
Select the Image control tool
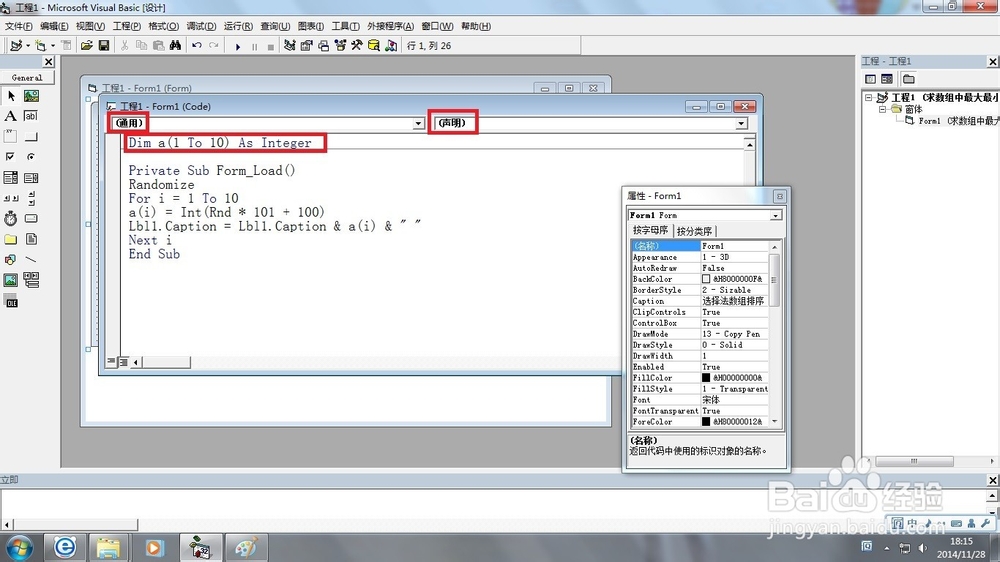pyautogui.click(x=11, y=280)
